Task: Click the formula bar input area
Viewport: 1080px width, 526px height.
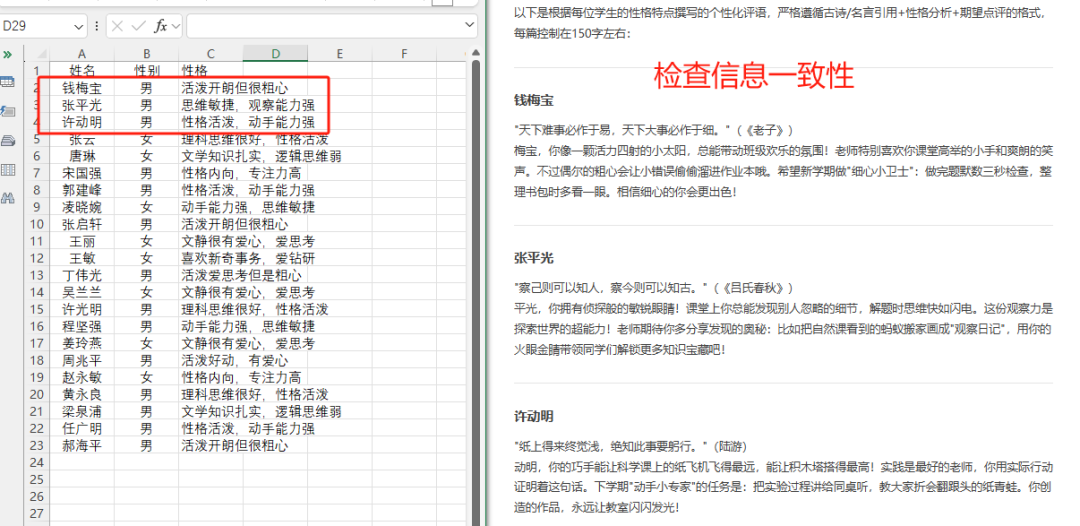Action: click(320, 26)
